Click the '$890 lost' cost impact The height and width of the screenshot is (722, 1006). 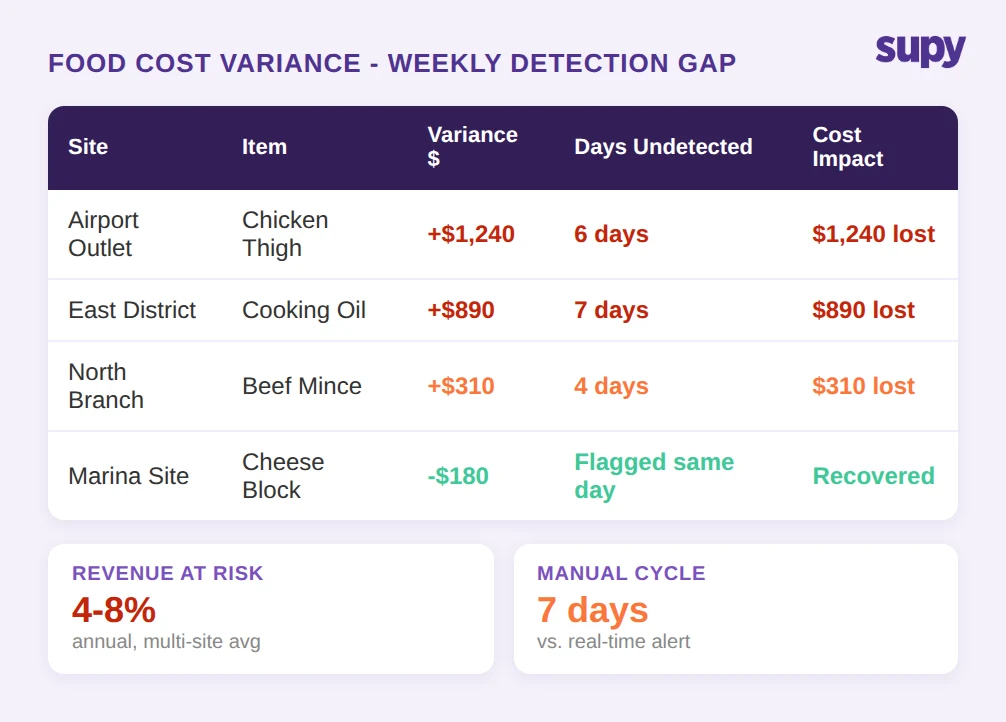(863, 310)
